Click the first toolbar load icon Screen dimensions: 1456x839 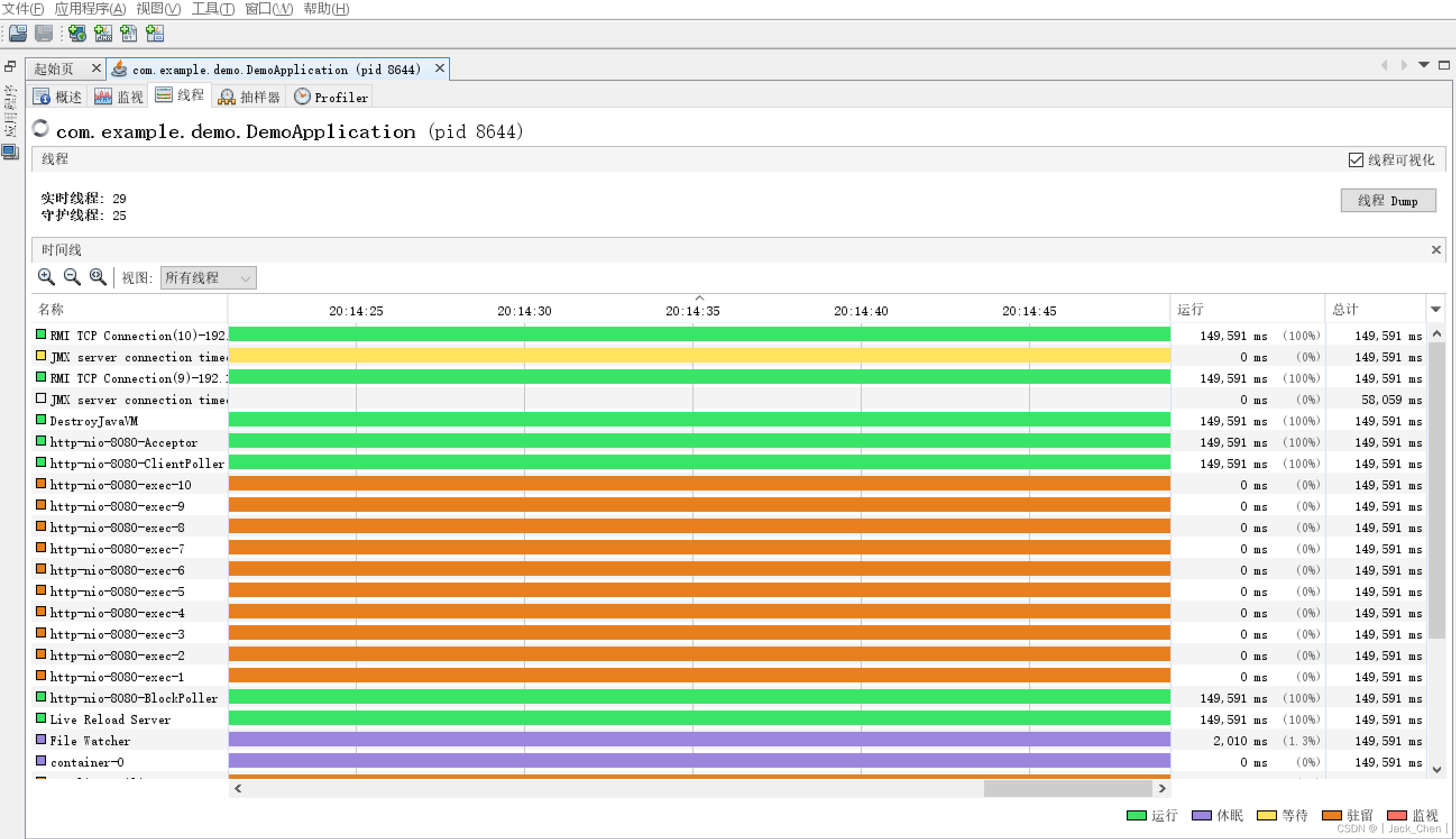[x=18, y=34]
